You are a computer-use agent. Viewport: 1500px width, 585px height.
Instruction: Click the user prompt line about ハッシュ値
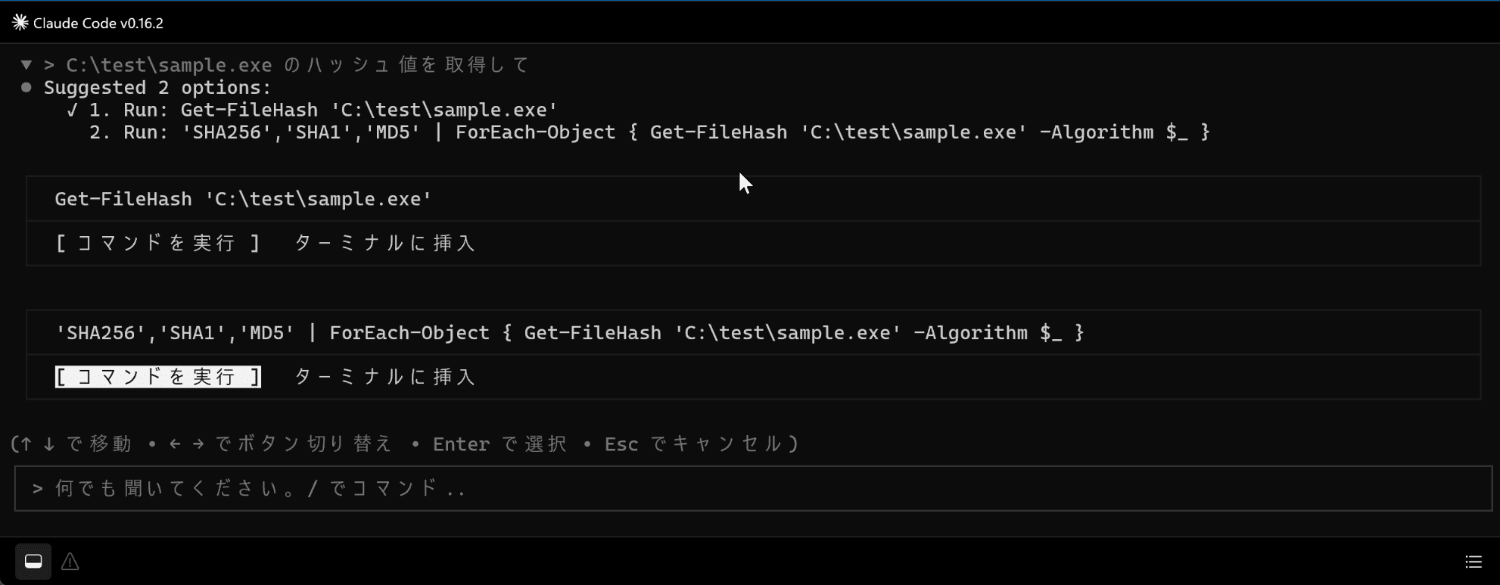[287, 65]
